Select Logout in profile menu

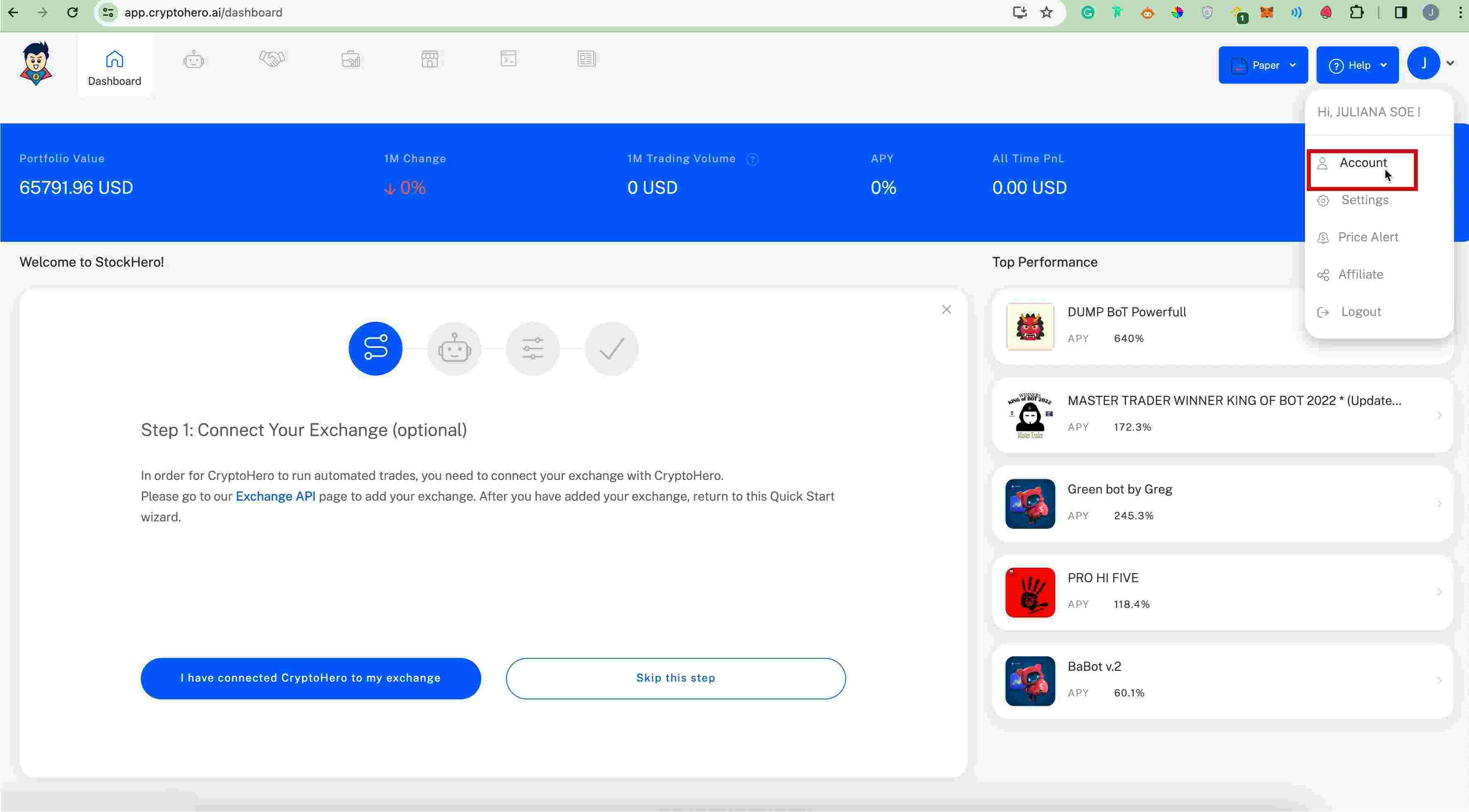click(1360, 312)
